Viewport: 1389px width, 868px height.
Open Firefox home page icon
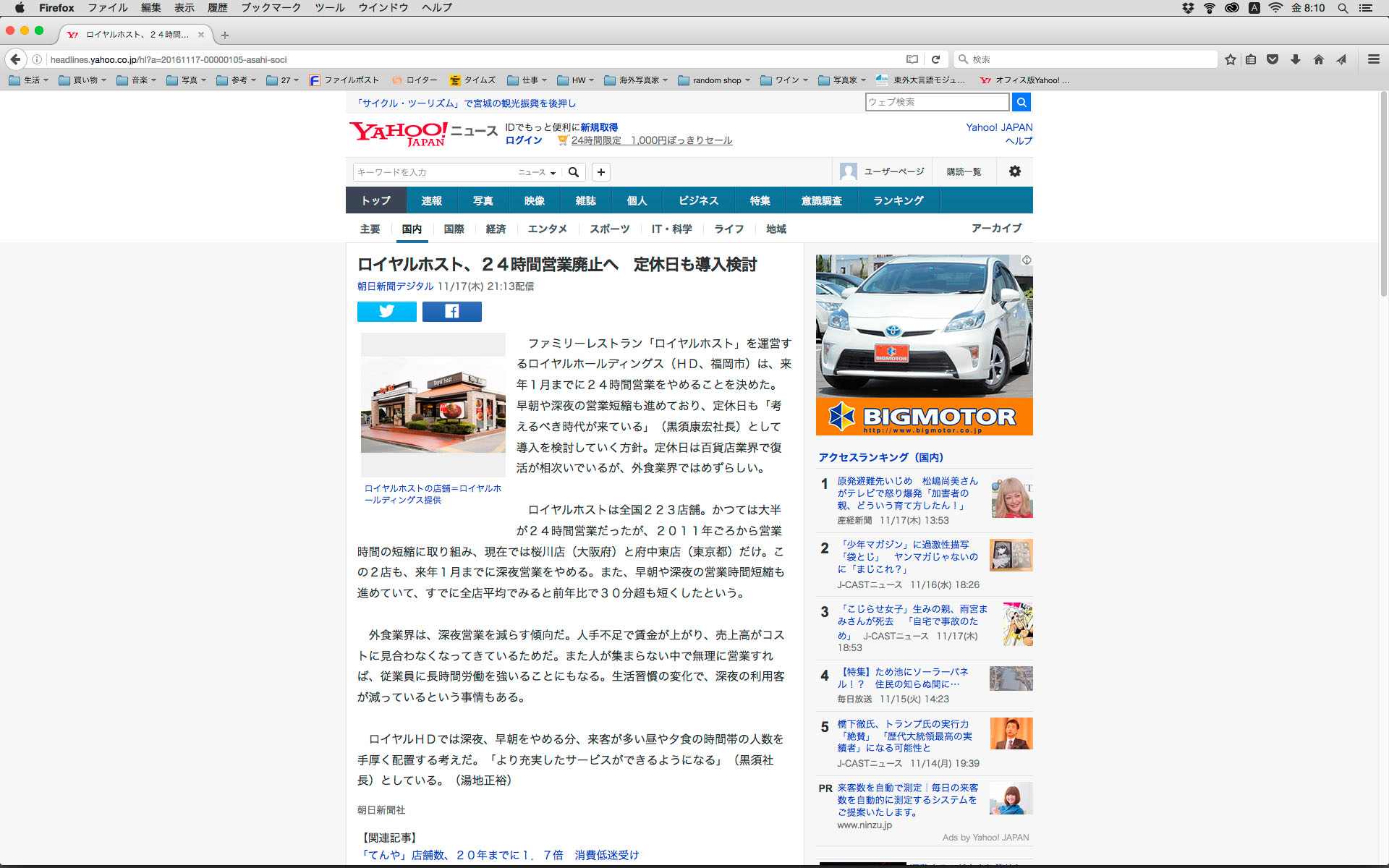point(1318,59)
